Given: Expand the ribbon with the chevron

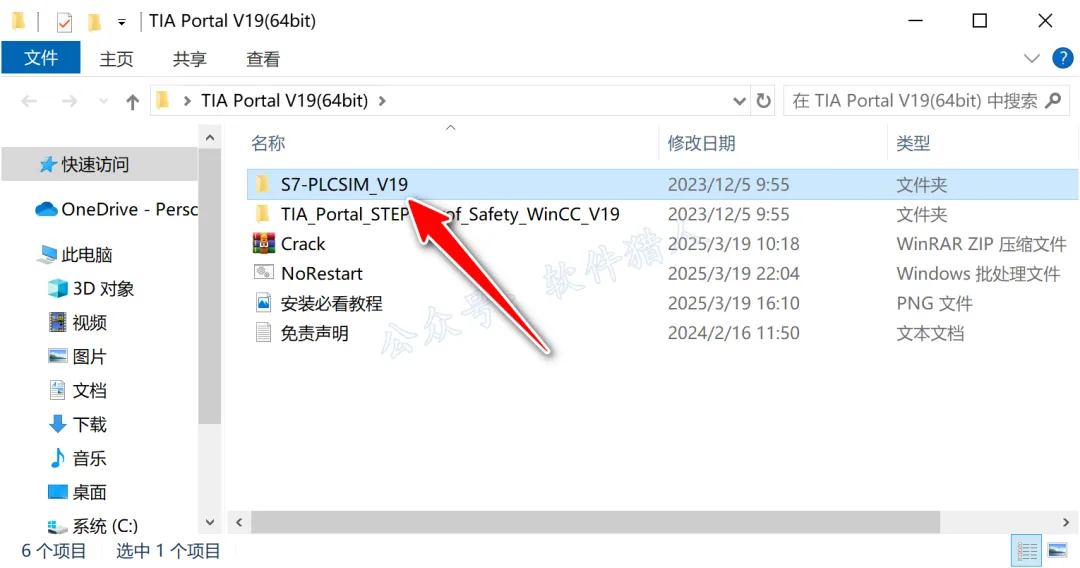Looking at the screenshot, I should 1031,59.
